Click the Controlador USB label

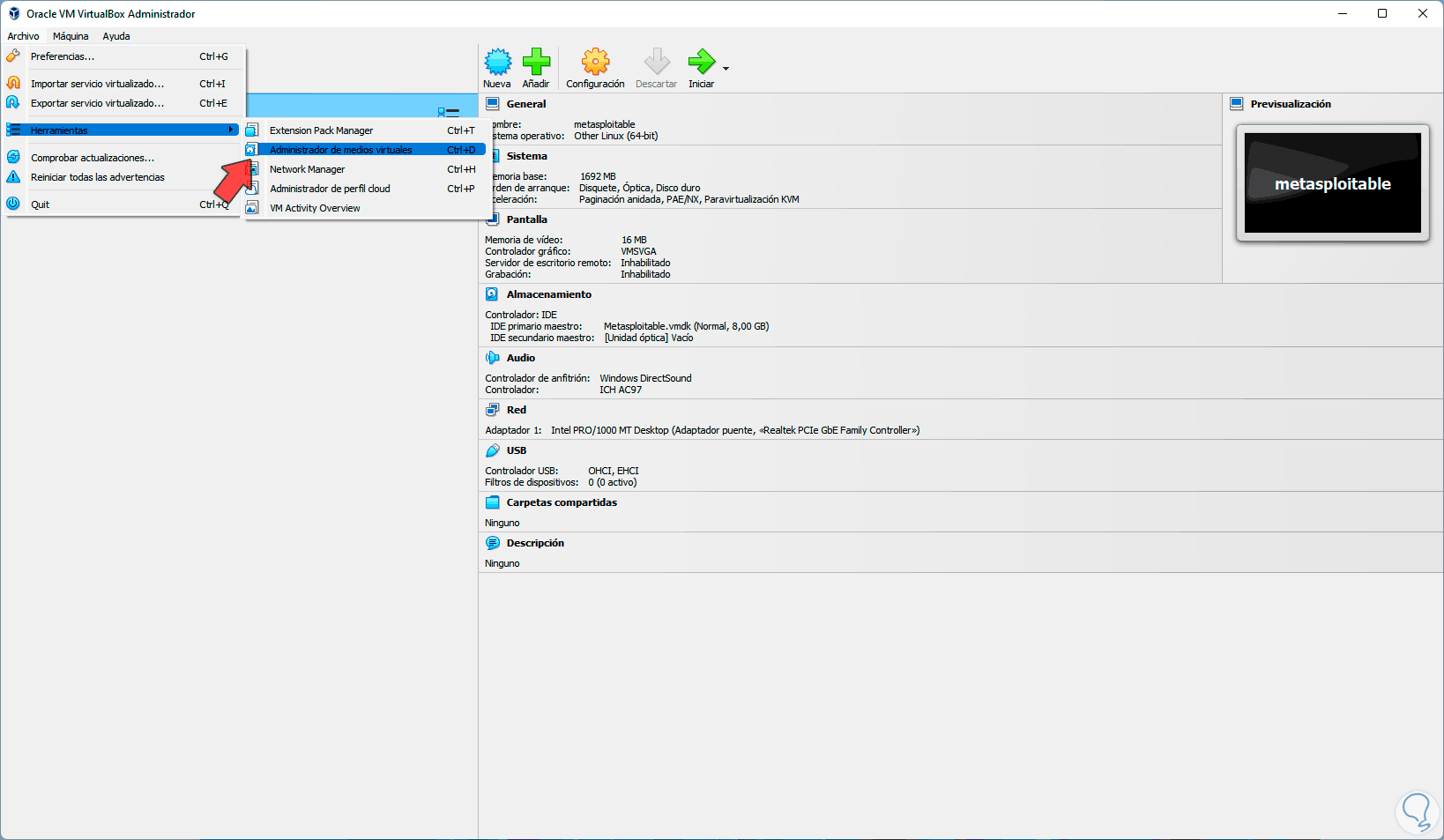coord(521,471)
